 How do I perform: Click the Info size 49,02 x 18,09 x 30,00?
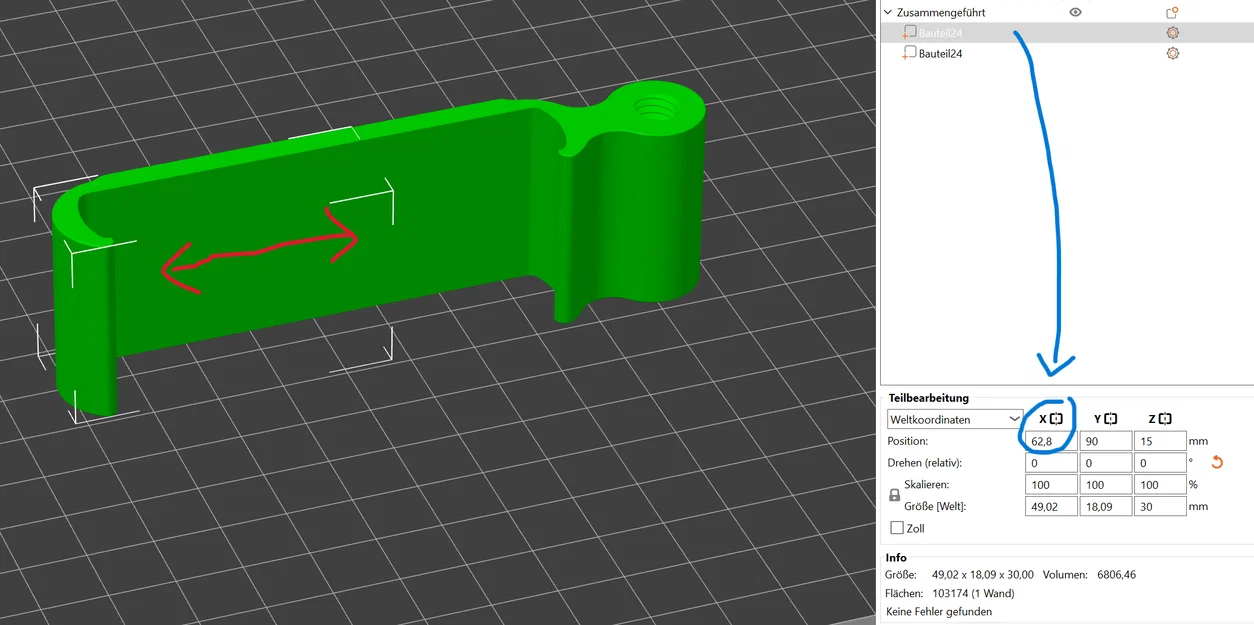(982, 575)
